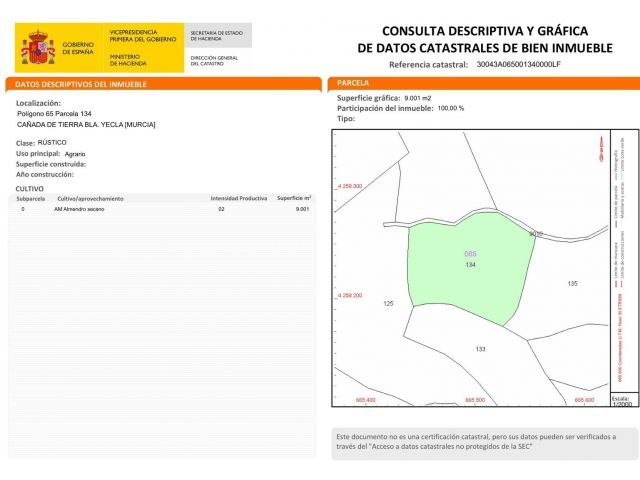The height and width of the screenshot is (480, 640).
Task: Click the '9.001 m2' graphic surface value
Action: pyautogui.click(x=418, y=98)
